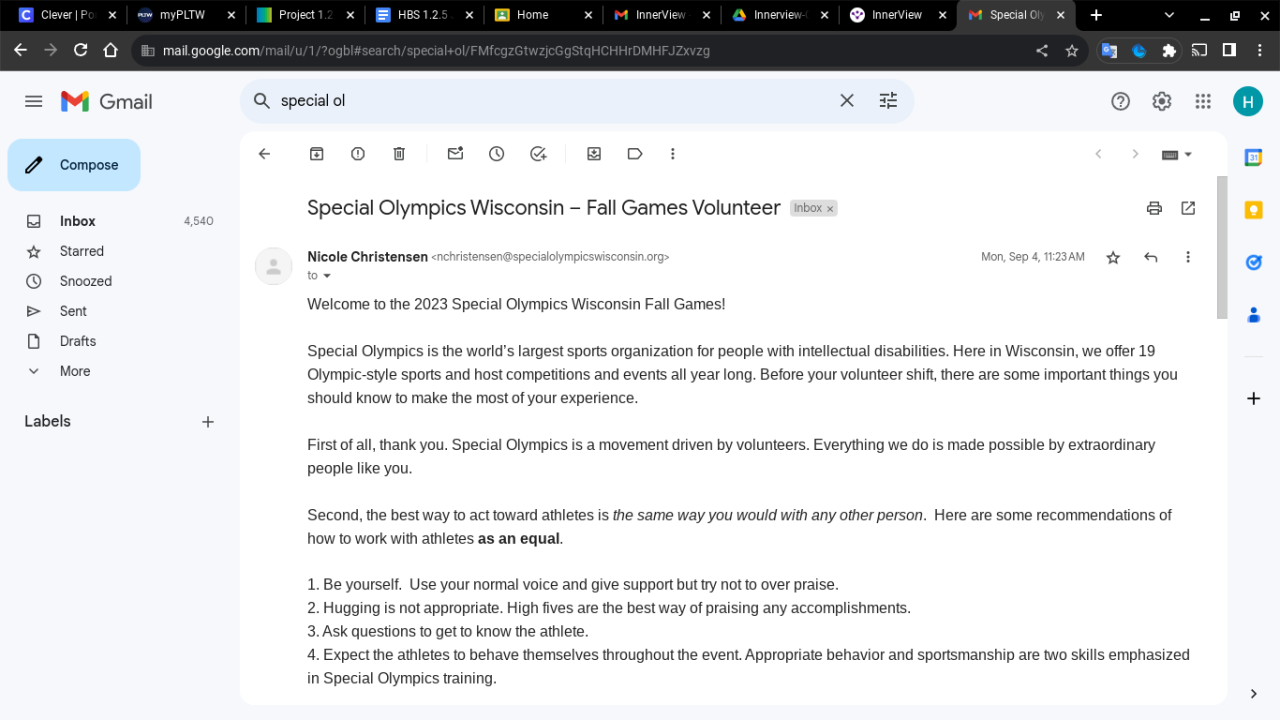Expand recipient details next to 'to'
Image resolution: width=1280 pixels, height=720 pixels.
click(326, 276)
